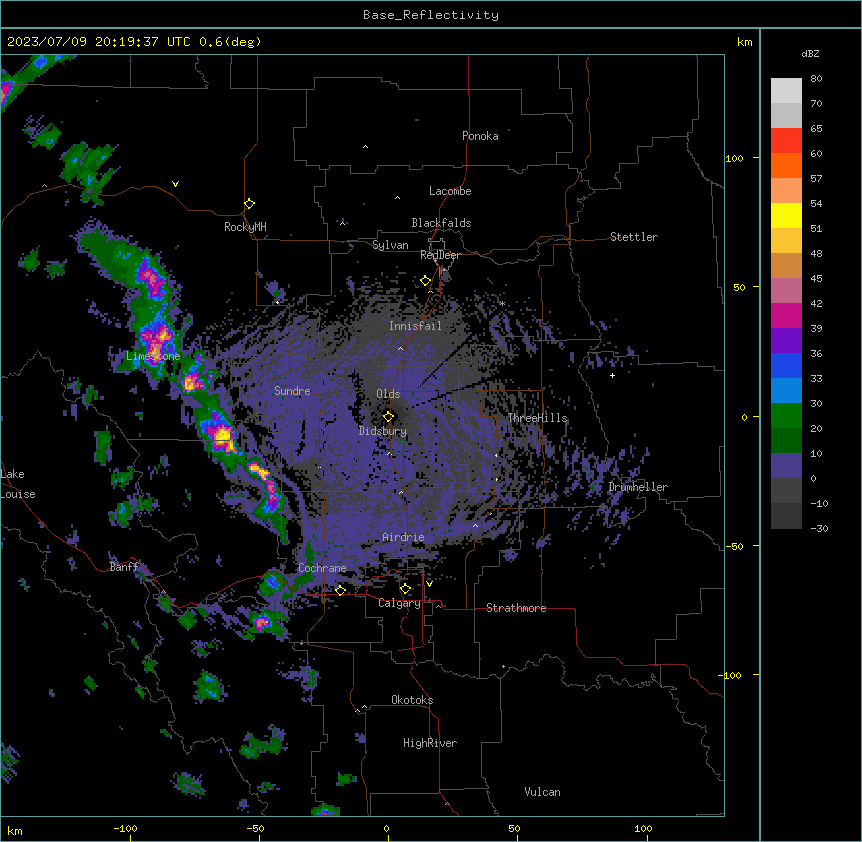
Task: Click the Didsbury label
Action: coord(383,431)
